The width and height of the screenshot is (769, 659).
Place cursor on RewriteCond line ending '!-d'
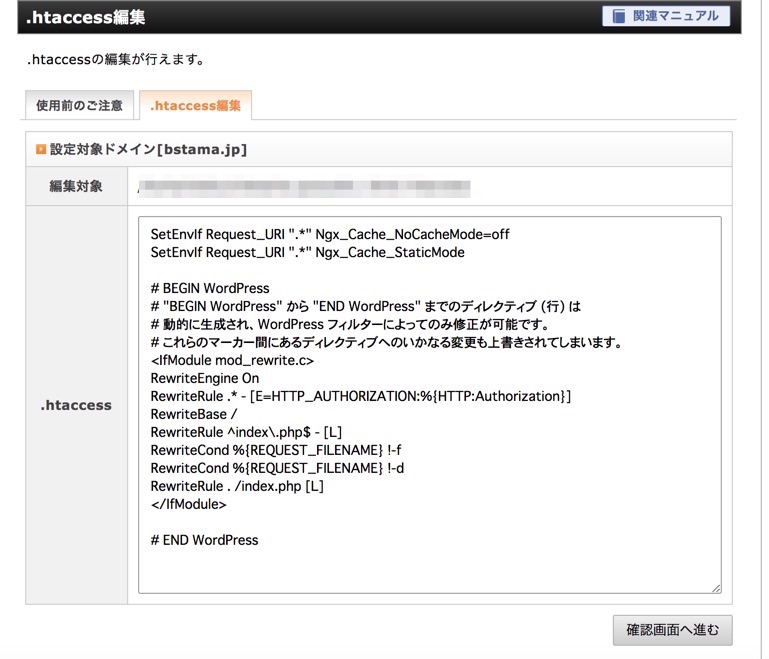(275, 468)
